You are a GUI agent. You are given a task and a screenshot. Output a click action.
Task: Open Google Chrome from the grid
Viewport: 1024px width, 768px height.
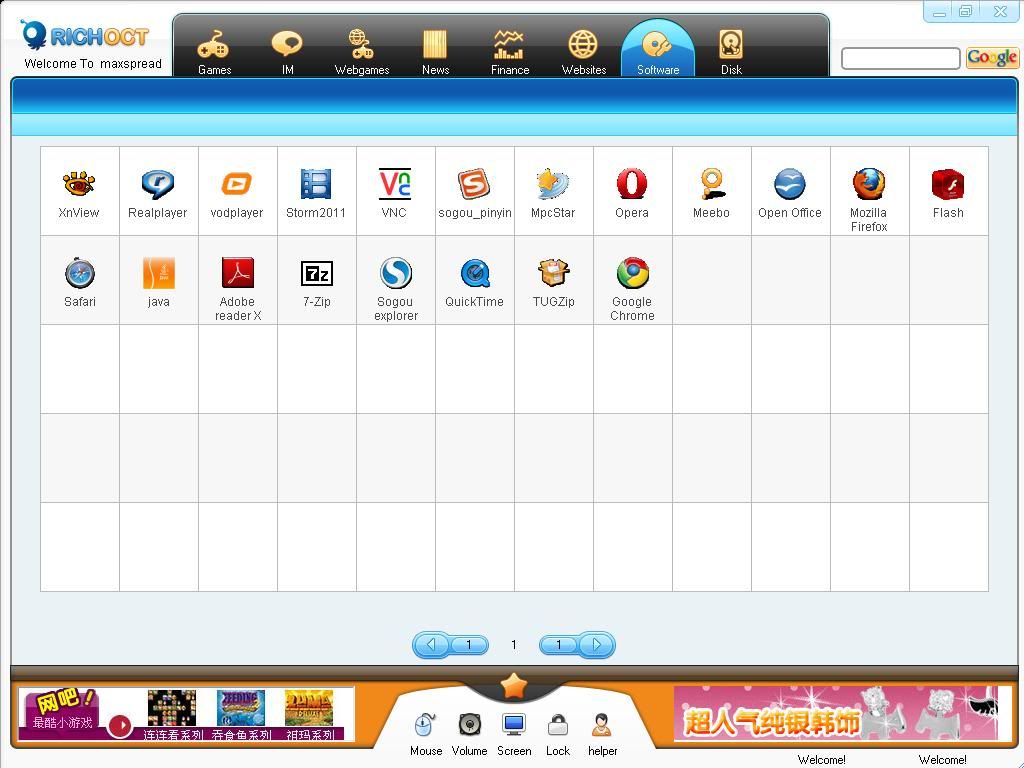coord(632,274)
